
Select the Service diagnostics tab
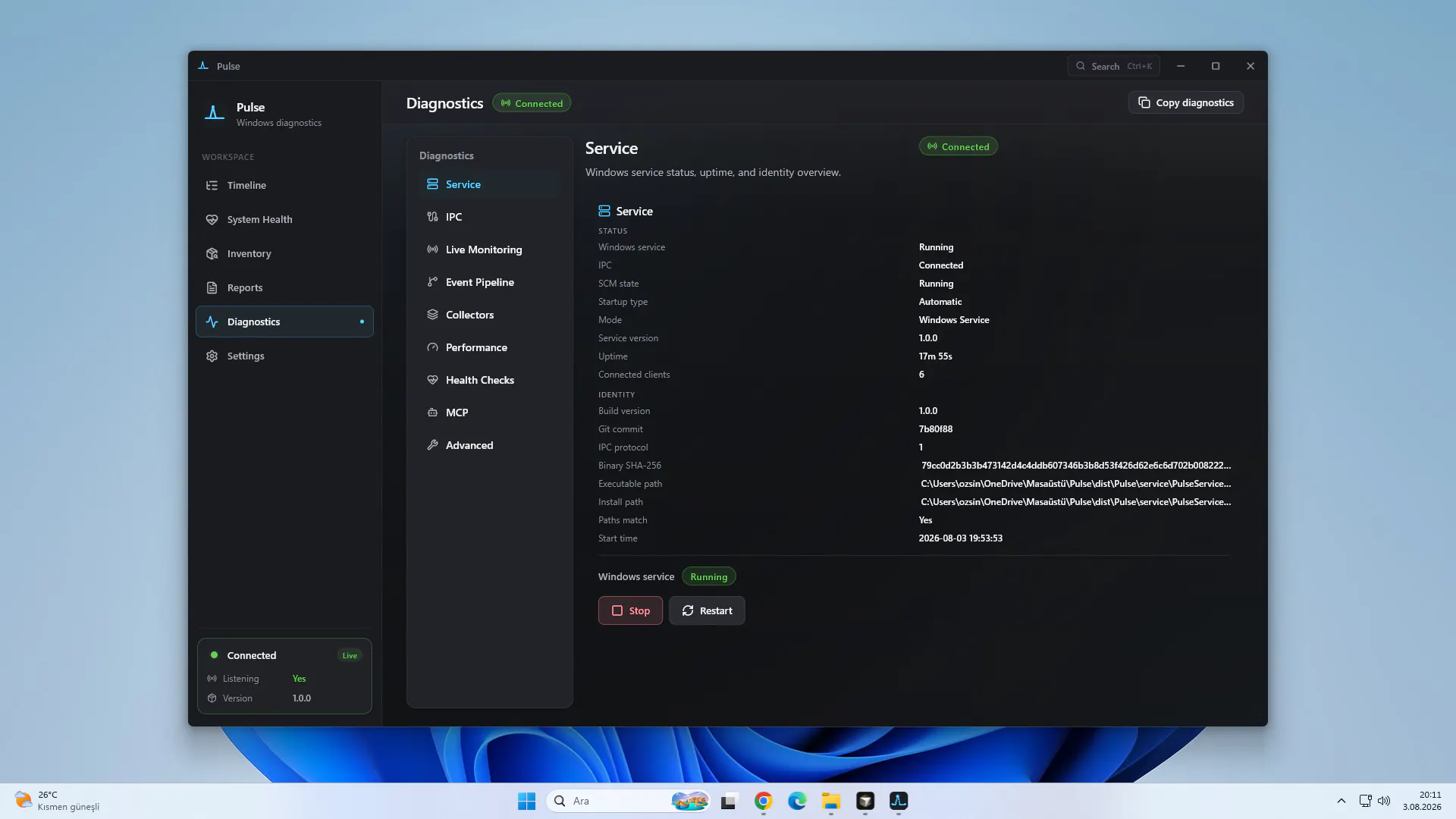(489, 184)
